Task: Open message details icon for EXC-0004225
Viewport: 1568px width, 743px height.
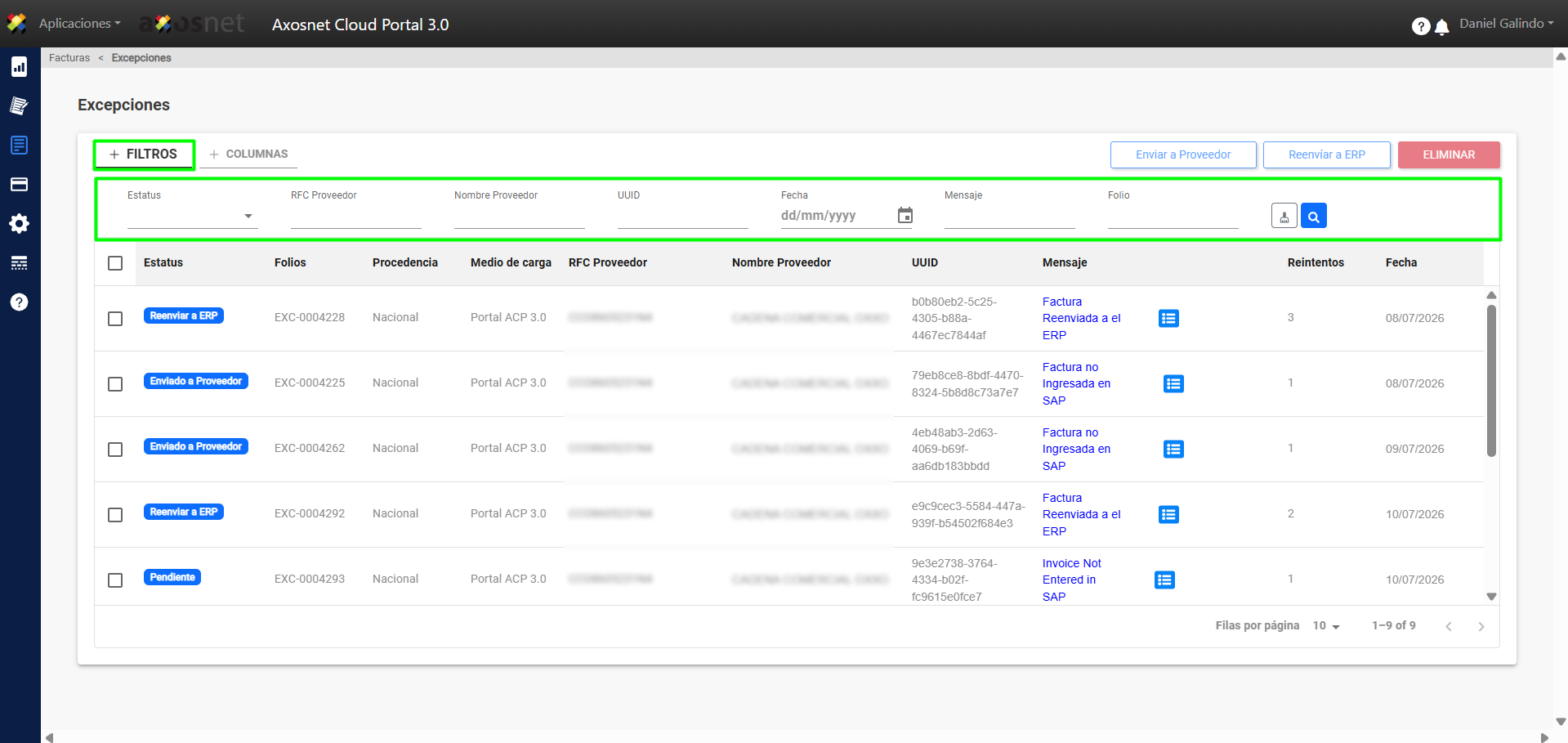Action: [x=1173, y=383]
